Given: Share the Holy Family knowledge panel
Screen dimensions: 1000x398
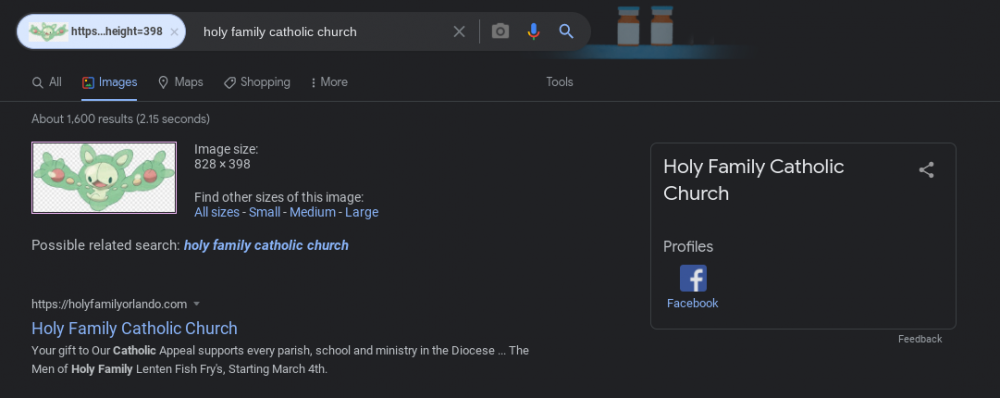Looking at the screenshot, I should [x=926, y=170].
